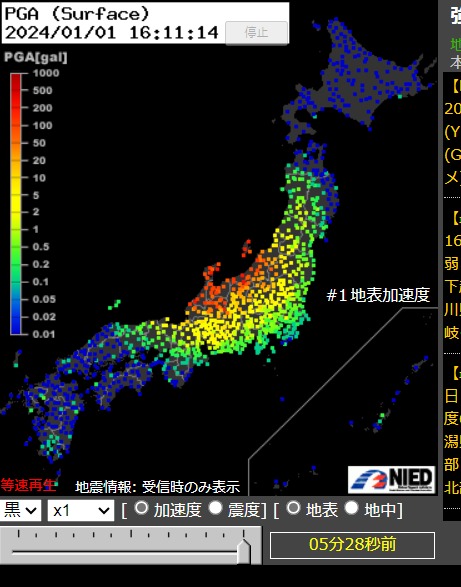The image size is (461, 587).
Task: Select the 地中 radio button
Action: [351, 508]
